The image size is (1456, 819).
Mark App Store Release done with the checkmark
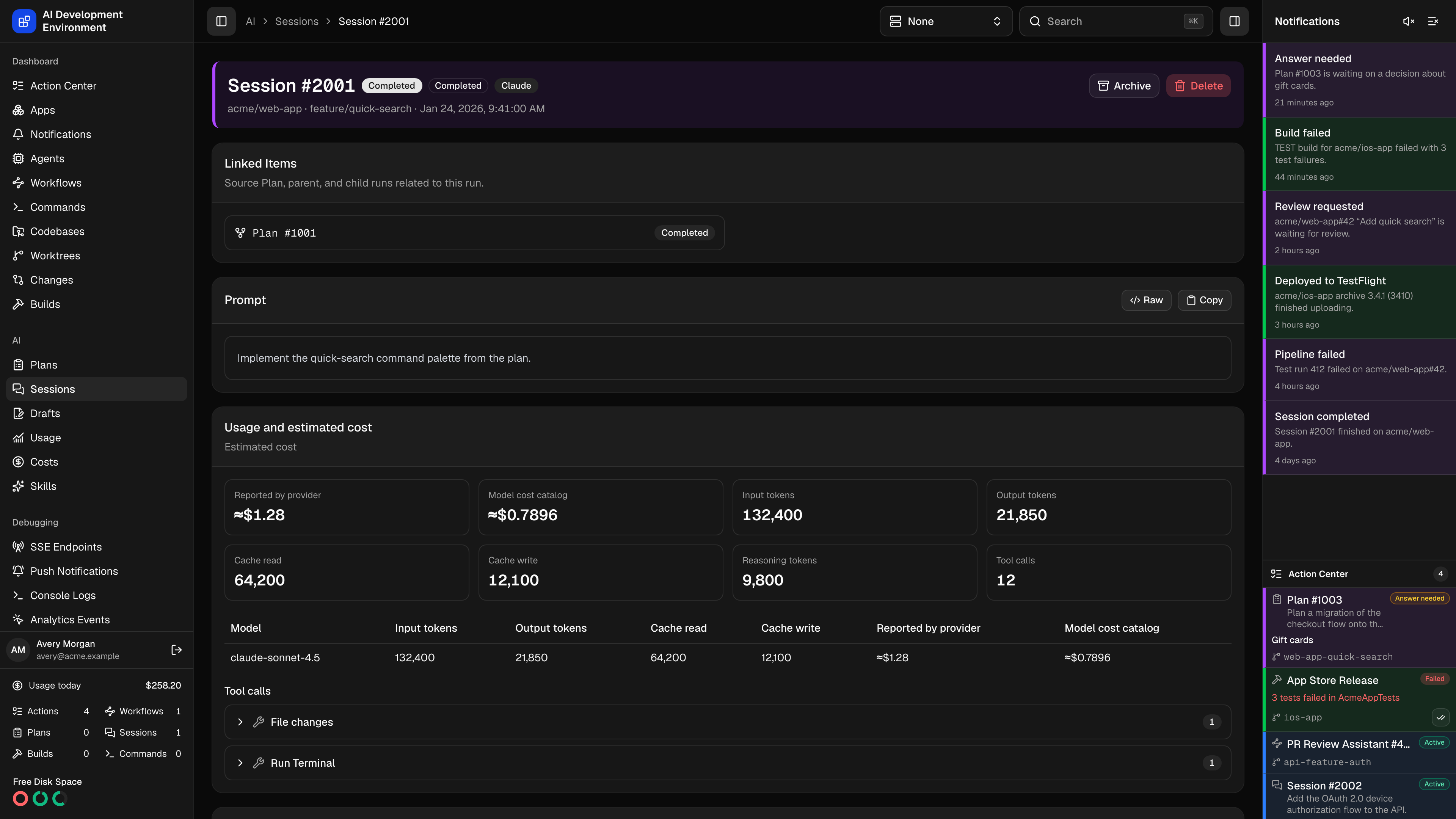pos(1440,717)
